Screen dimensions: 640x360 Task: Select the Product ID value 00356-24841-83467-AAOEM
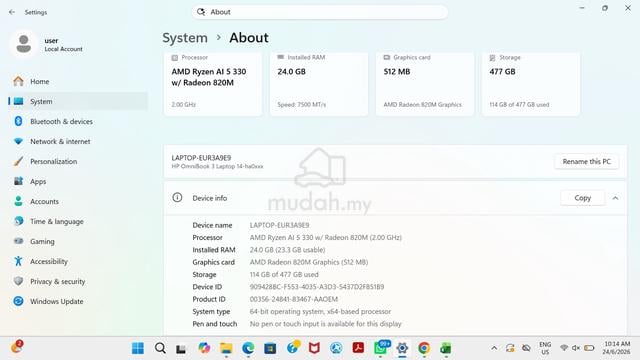[294, 299]
